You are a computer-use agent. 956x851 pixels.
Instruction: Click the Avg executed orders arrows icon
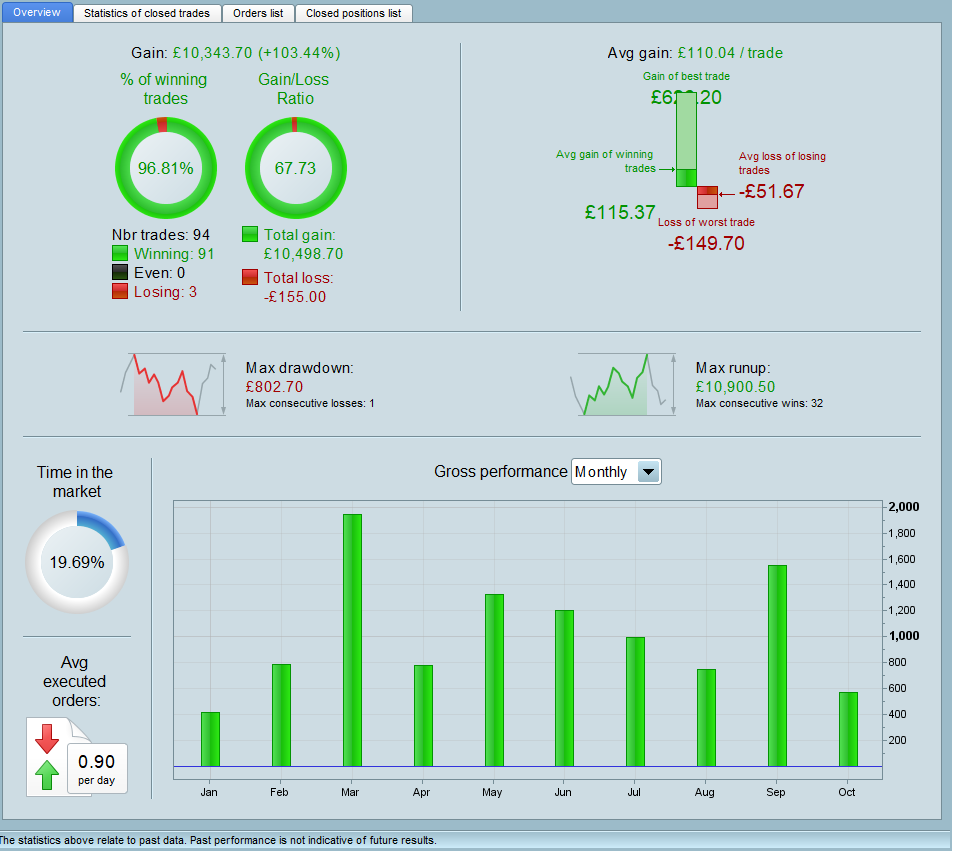pos(47,757)
